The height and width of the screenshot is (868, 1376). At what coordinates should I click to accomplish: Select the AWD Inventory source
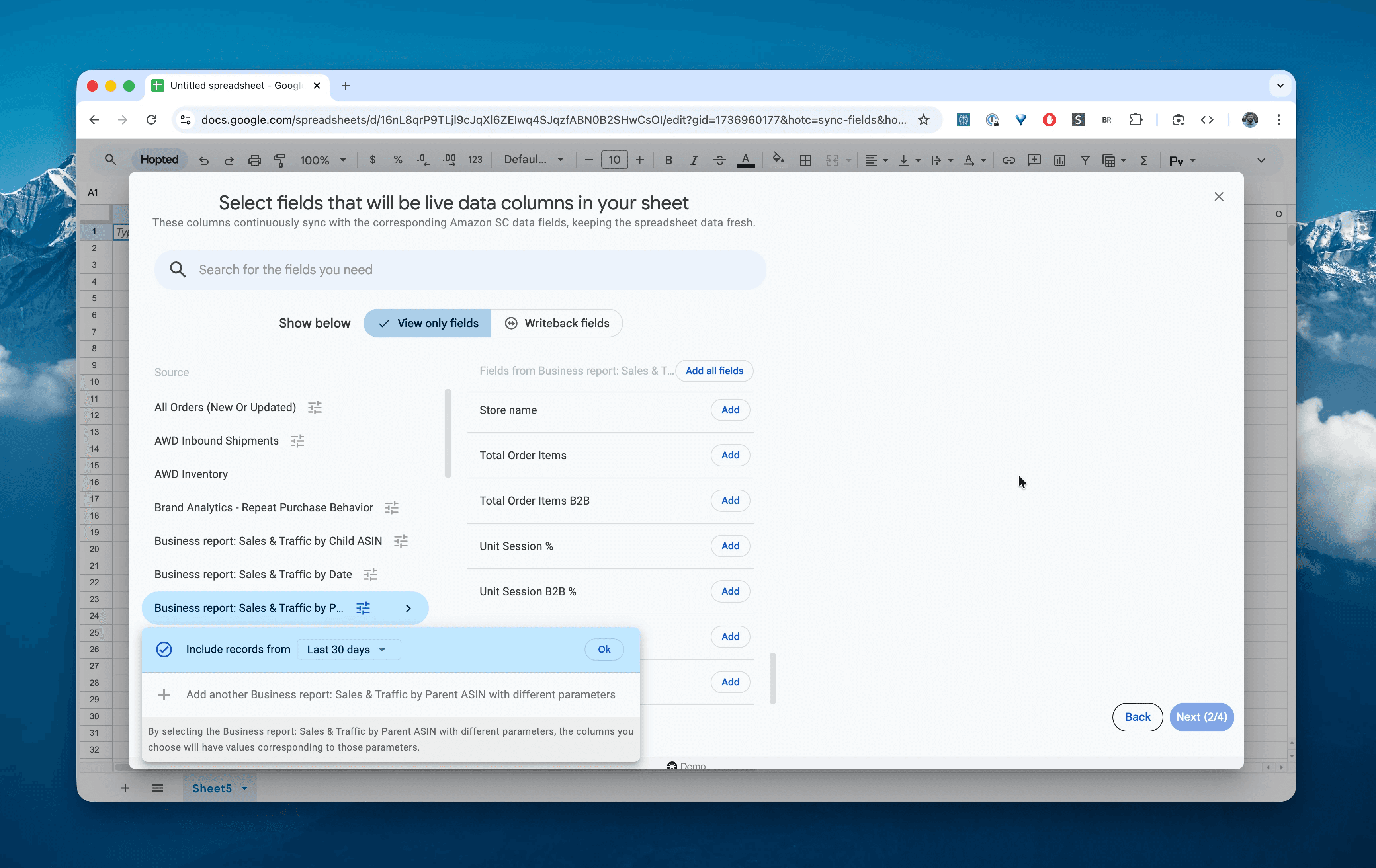click(x=191, y=474)
